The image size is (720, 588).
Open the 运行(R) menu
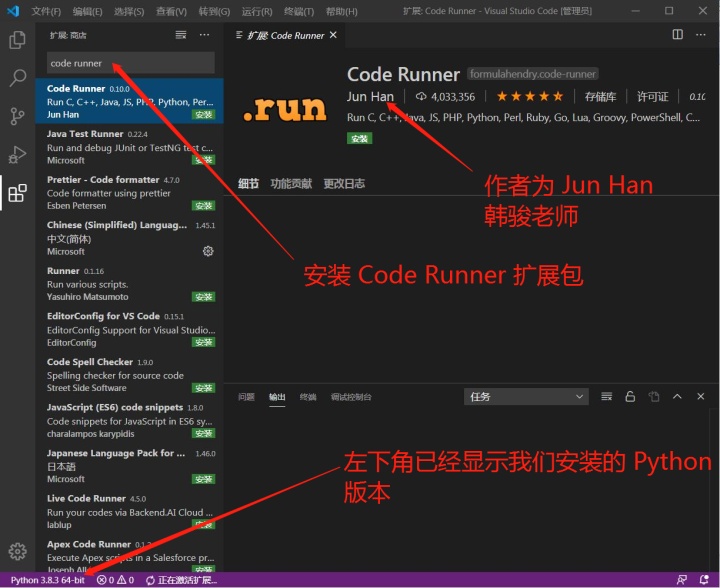pyautogui.click(x=257, y=11)
